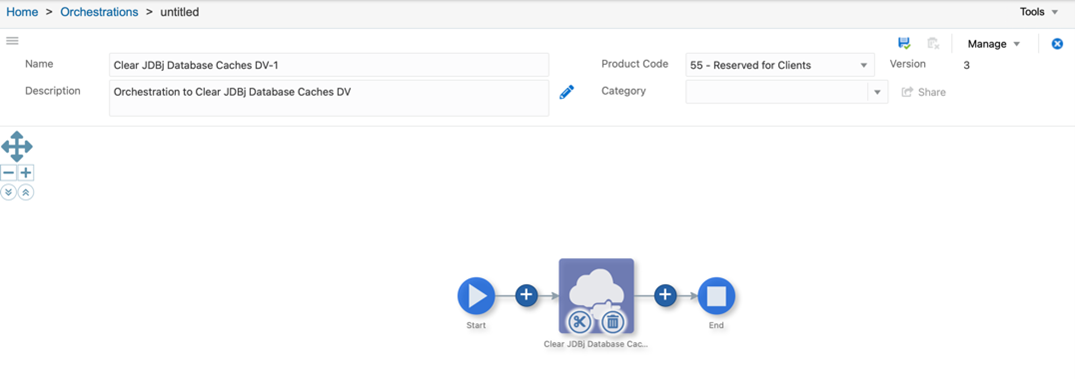Click the trash delete icon on step
The image size is (1075, 379).
click(x=613, y=321)
